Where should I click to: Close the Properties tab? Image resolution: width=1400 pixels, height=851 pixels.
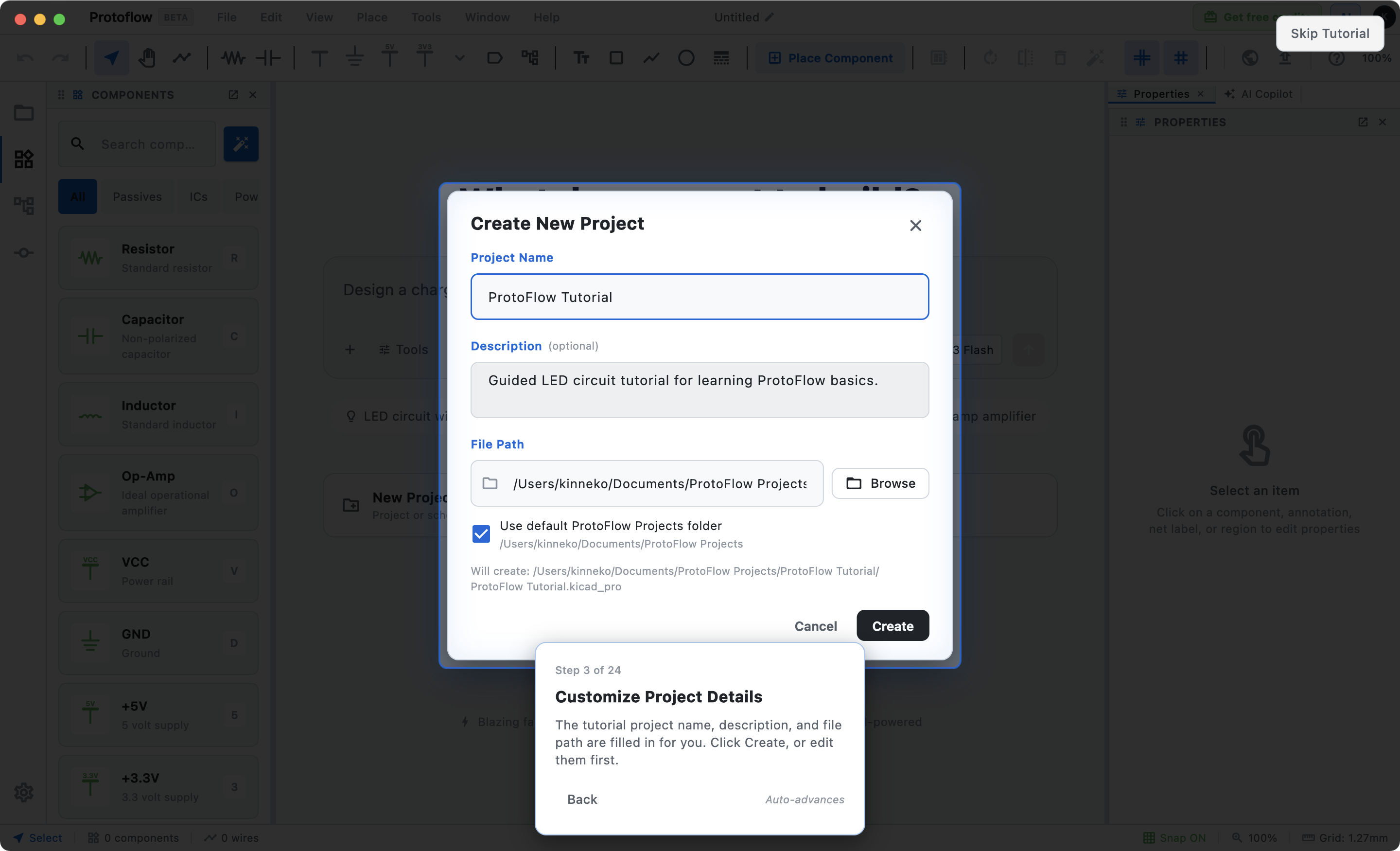tap(1200, 94)
